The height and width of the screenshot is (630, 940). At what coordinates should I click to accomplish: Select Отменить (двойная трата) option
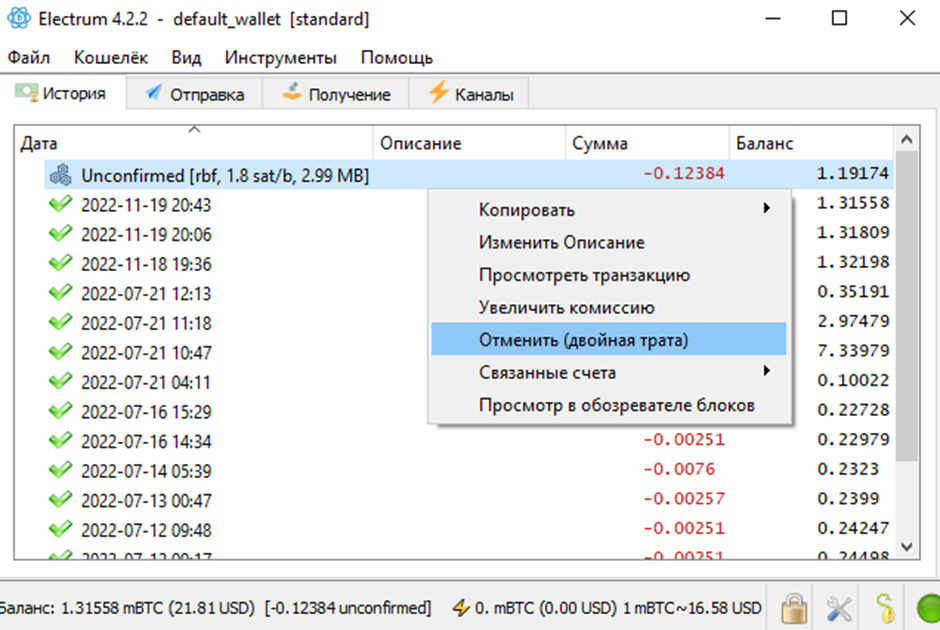[609, 339]
